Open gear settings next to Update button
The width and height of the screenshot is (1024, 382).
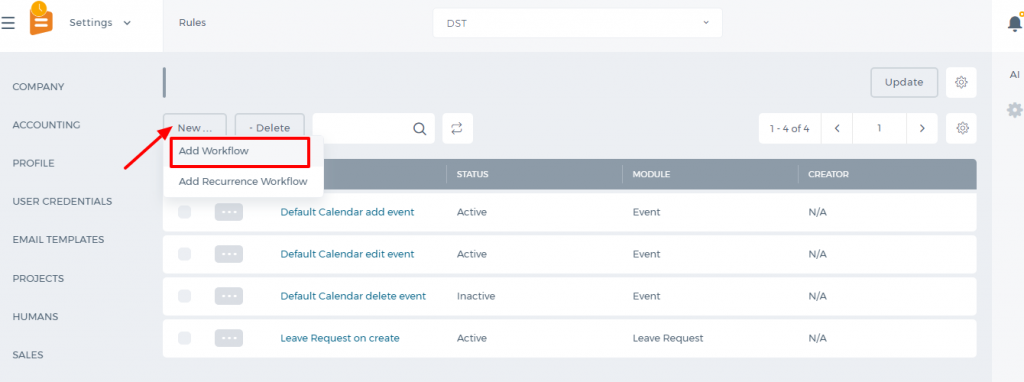961,82
